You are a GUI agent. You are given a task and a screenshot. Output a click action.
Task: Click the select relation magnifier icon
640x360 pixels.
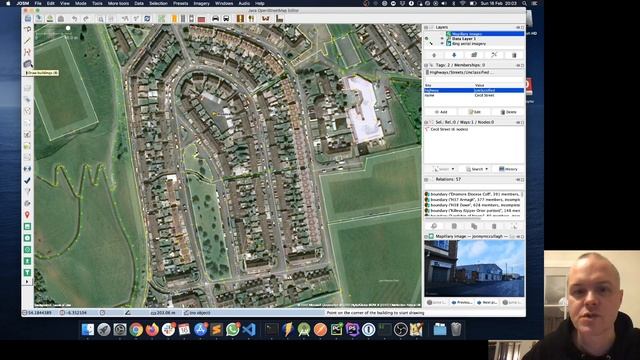[x=434, y=226]
